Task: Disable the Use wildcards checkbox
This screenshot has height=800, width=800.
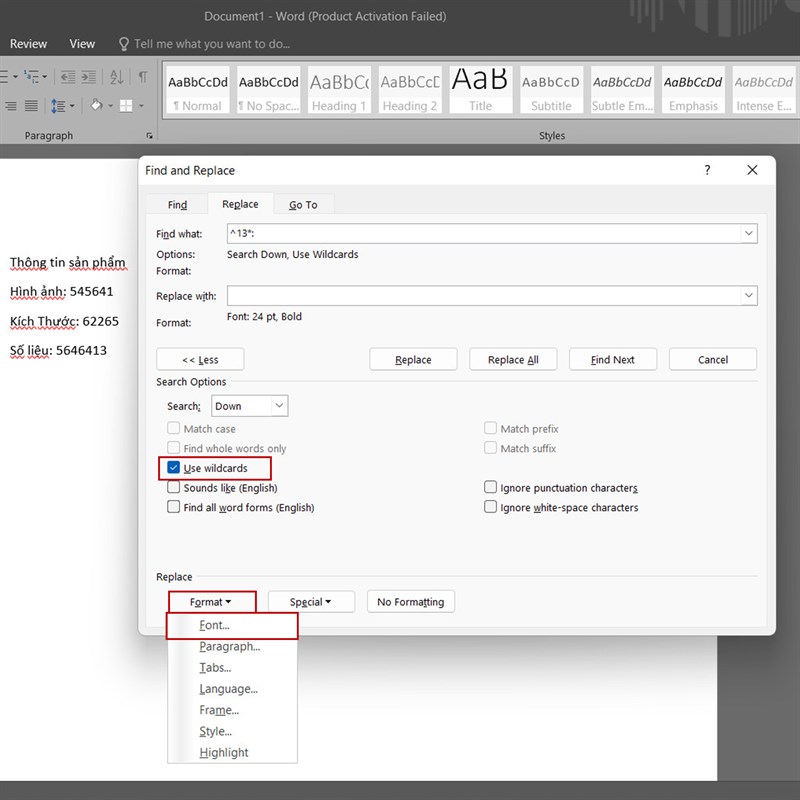Action: point(173,468)
